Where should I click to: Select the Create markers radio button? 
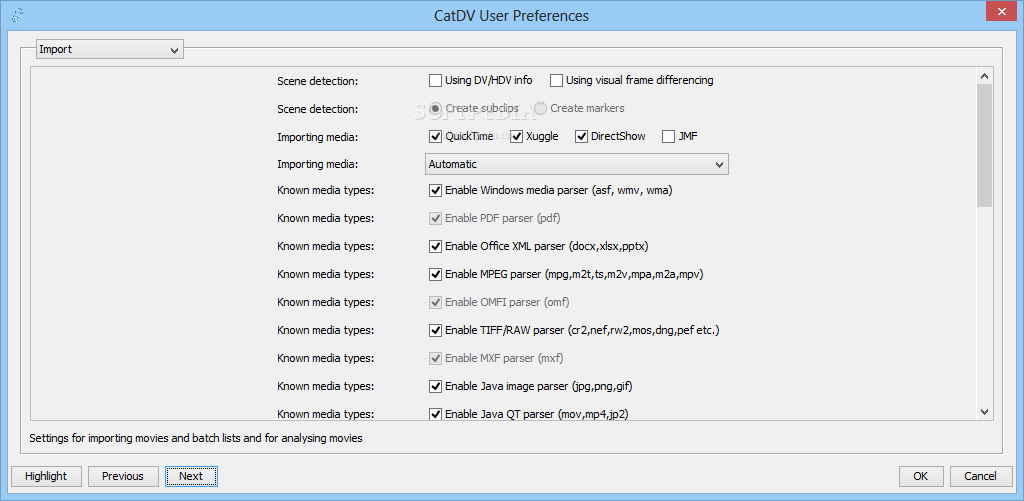541,108
